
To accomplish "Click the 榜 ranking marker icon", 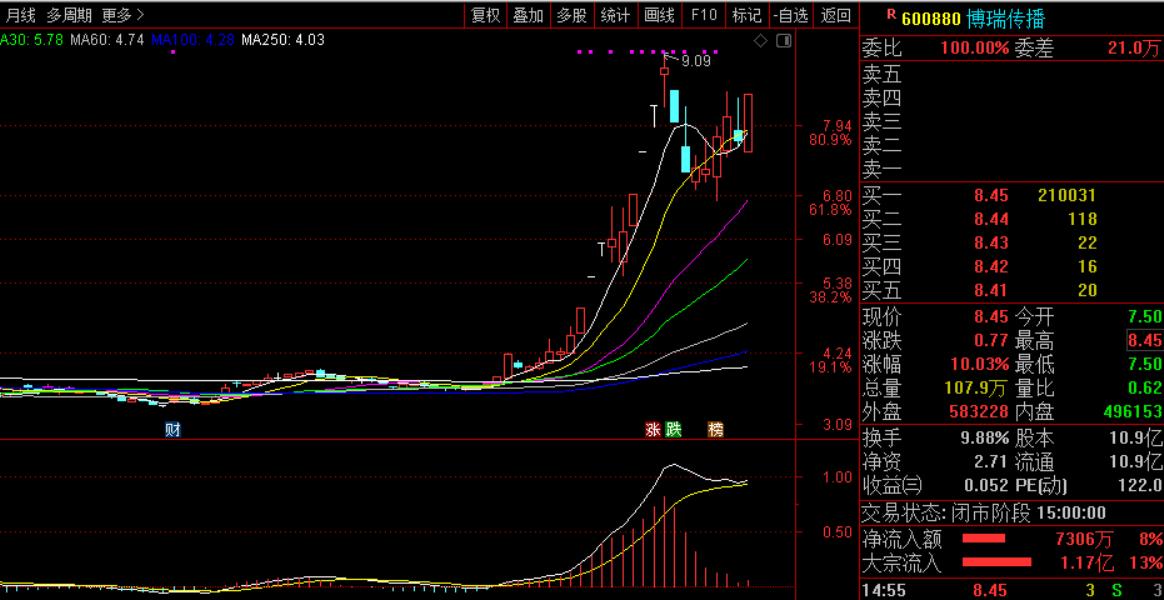I will [715, 430].
